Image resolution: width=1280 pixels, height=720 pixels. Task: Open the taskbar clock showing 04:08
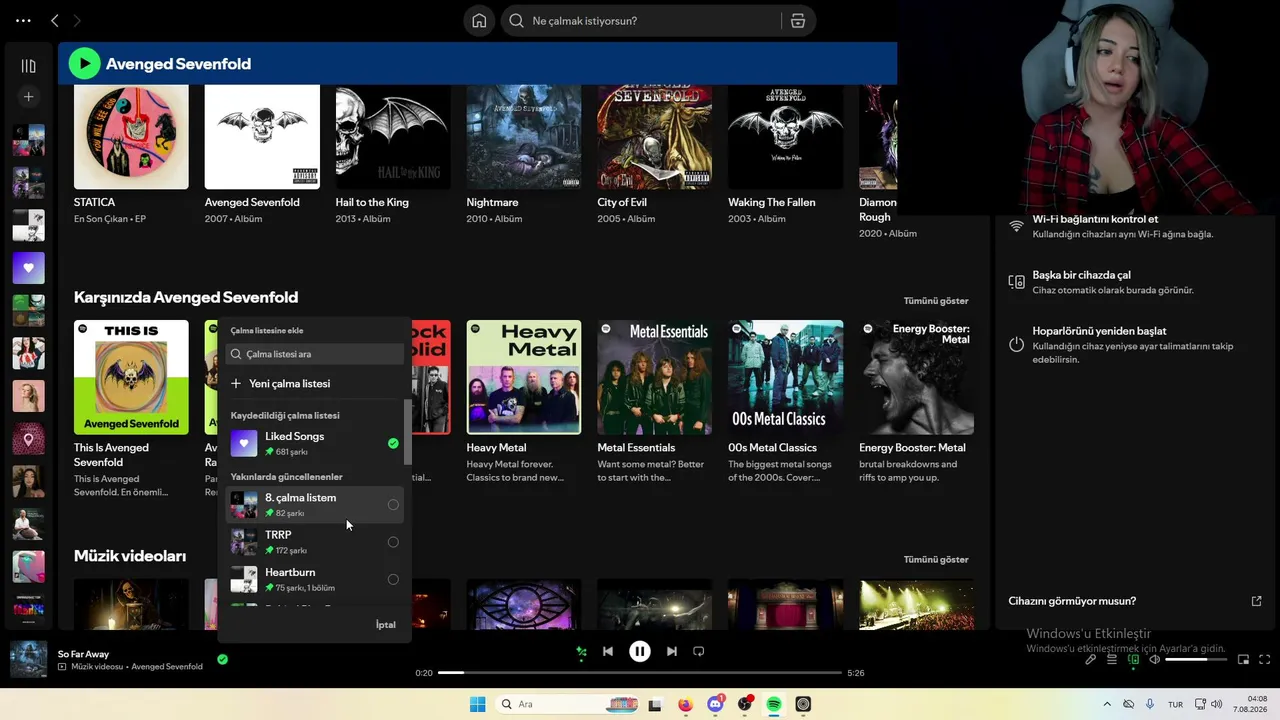(1249, 705)
